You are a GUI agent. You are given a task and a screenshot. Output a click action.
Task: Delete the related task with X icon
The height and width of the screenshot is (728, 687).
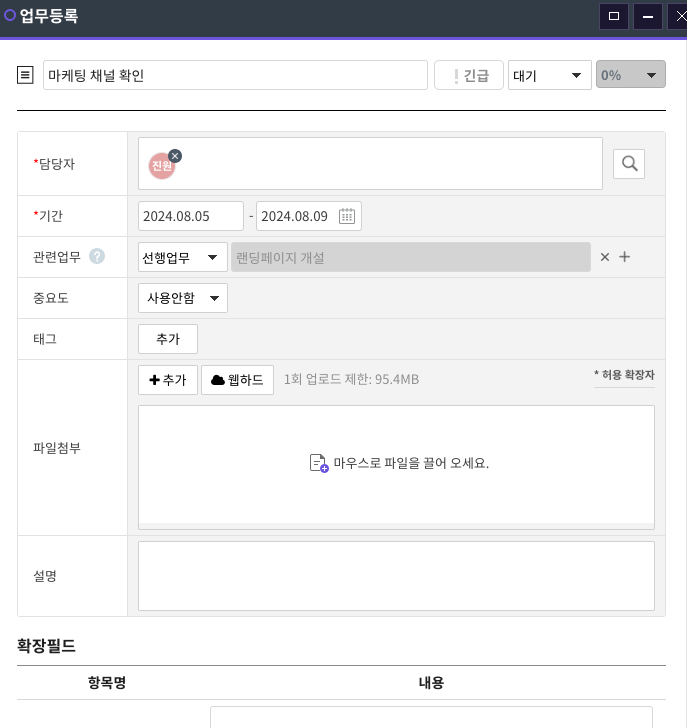[x=604, y=257]
